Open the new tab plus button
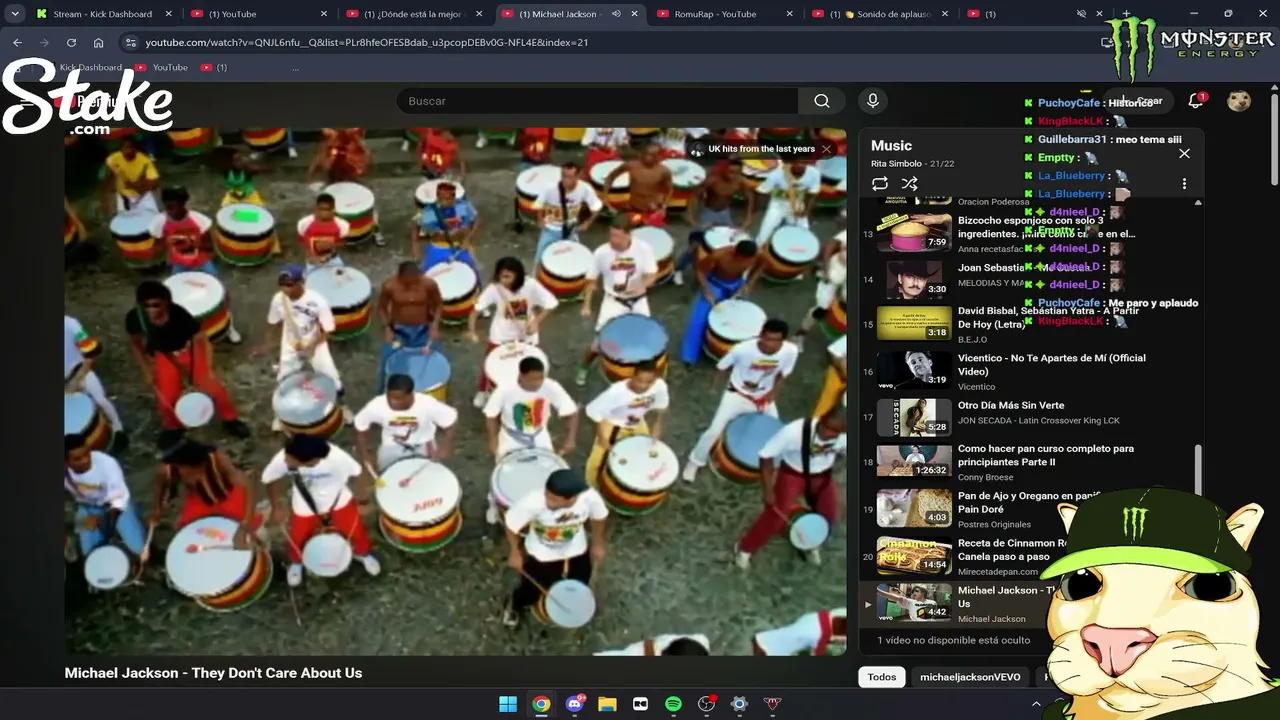Screen dimensions: 1280x720 click(x=1126, y=14)
